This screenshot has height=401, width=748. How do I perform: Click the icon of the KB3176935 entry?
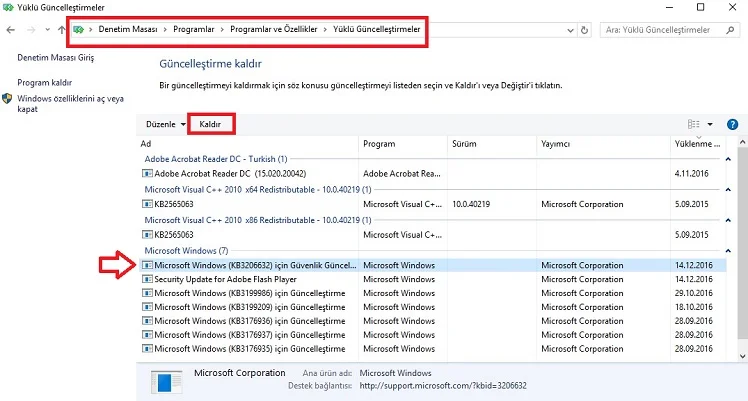[x=147, y=349]
